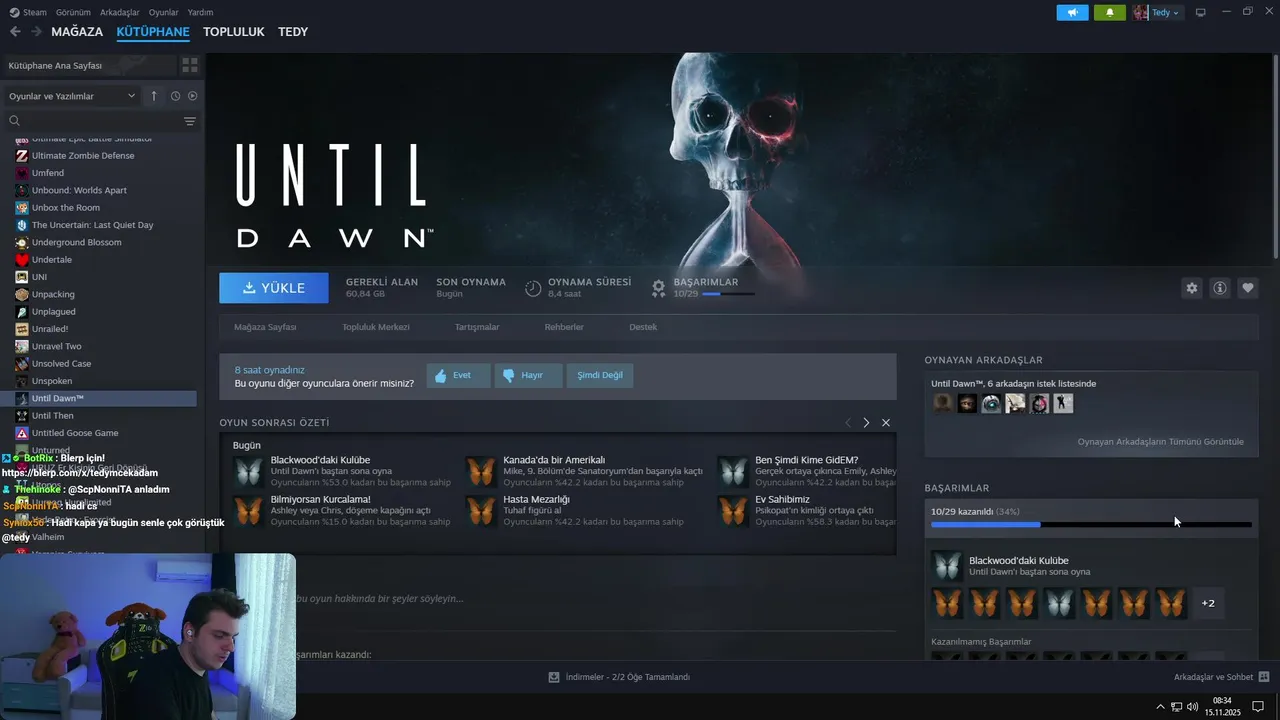Click the forward navigation arrow

tap(36, 32)
